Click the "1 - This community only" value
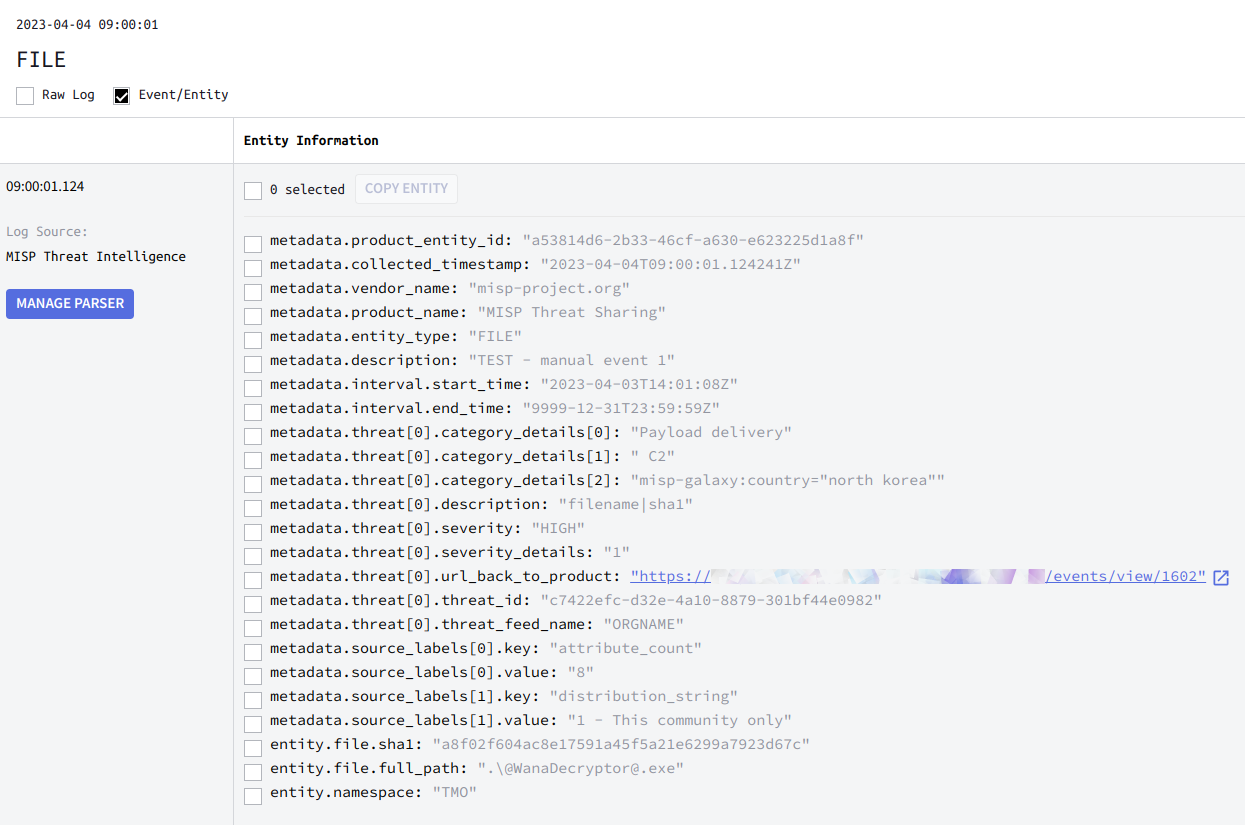 (679, 720)
